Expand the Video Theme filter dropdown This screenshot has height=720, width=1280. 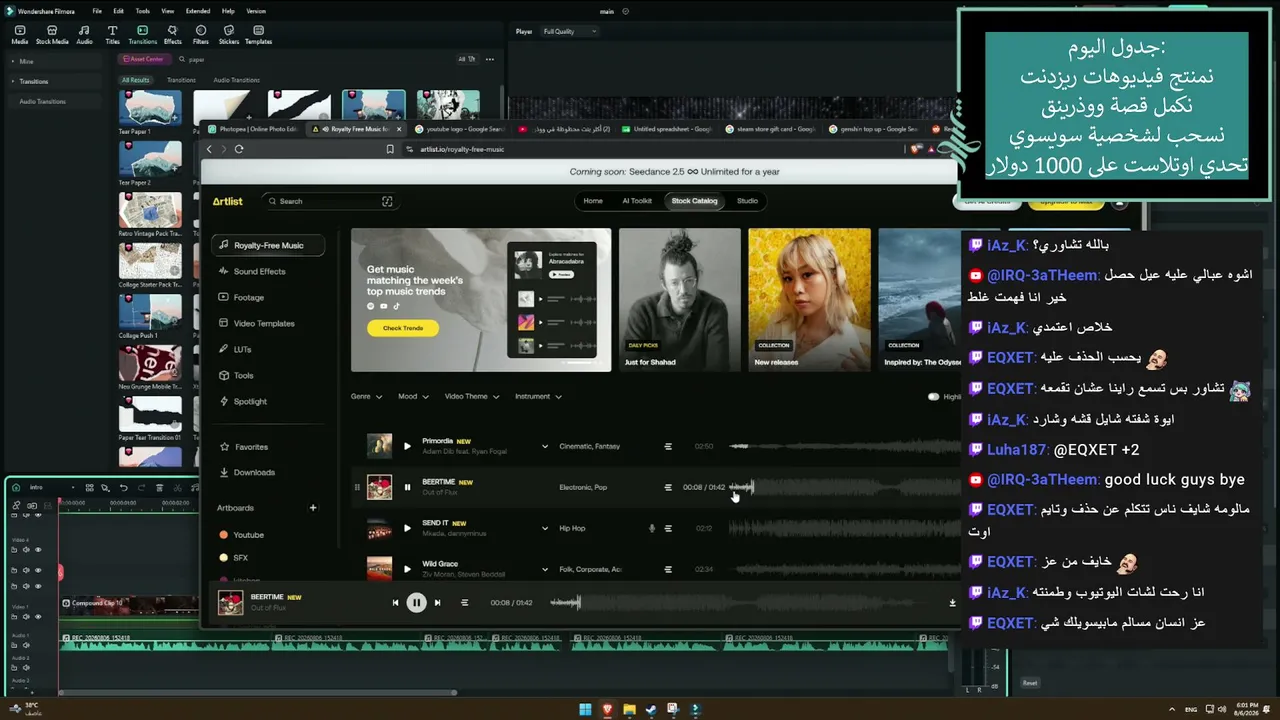pos(471,396)
